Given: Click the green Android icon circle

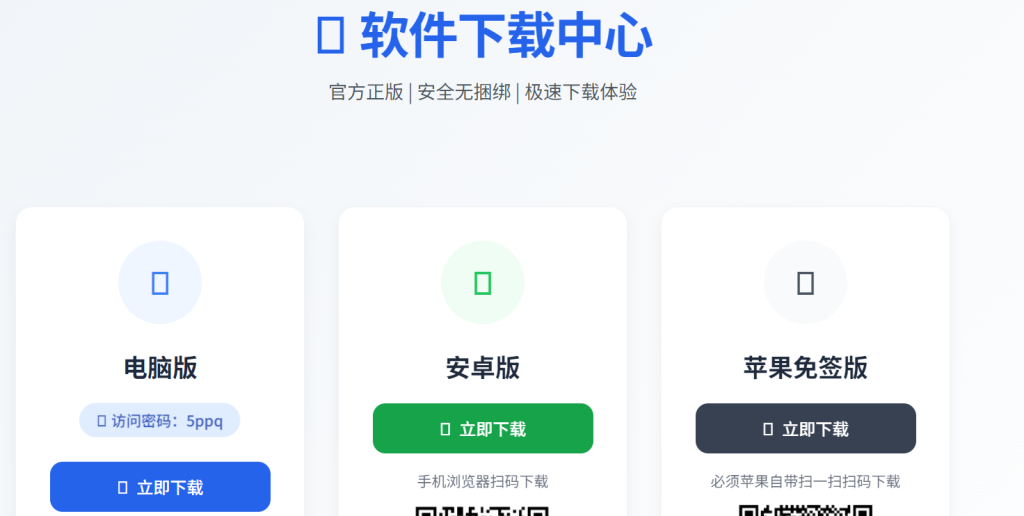Looking at the screenshot, I should tap(483, 283).
